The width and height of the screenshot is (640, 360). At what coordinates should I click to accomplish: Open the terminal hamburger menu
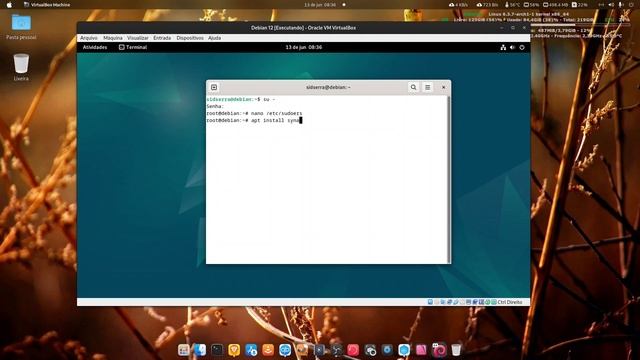click(428, 87)
